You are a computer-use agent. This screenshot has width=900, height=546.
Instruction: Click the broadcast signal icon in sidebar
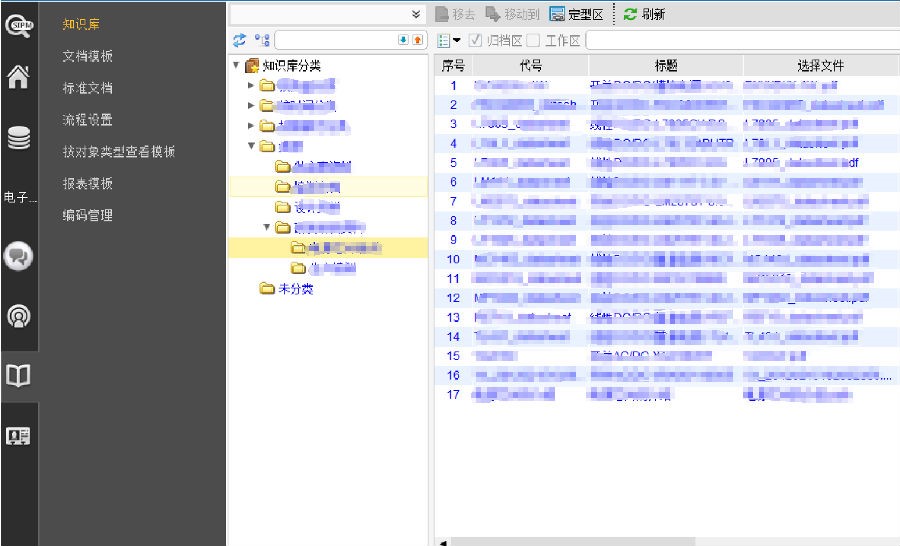(19, 316)
